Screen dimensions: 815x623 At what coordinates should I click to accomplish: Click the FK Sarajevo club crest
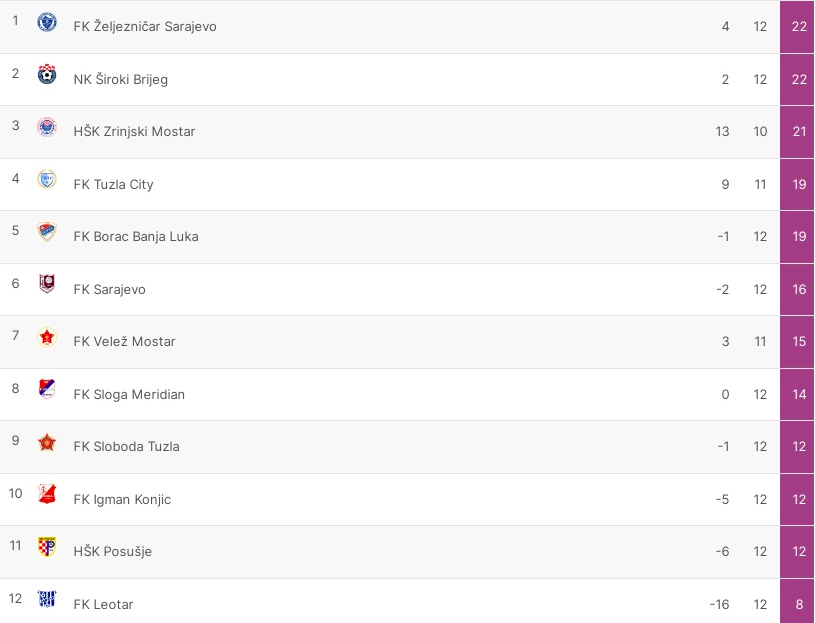tap(47, 285)
